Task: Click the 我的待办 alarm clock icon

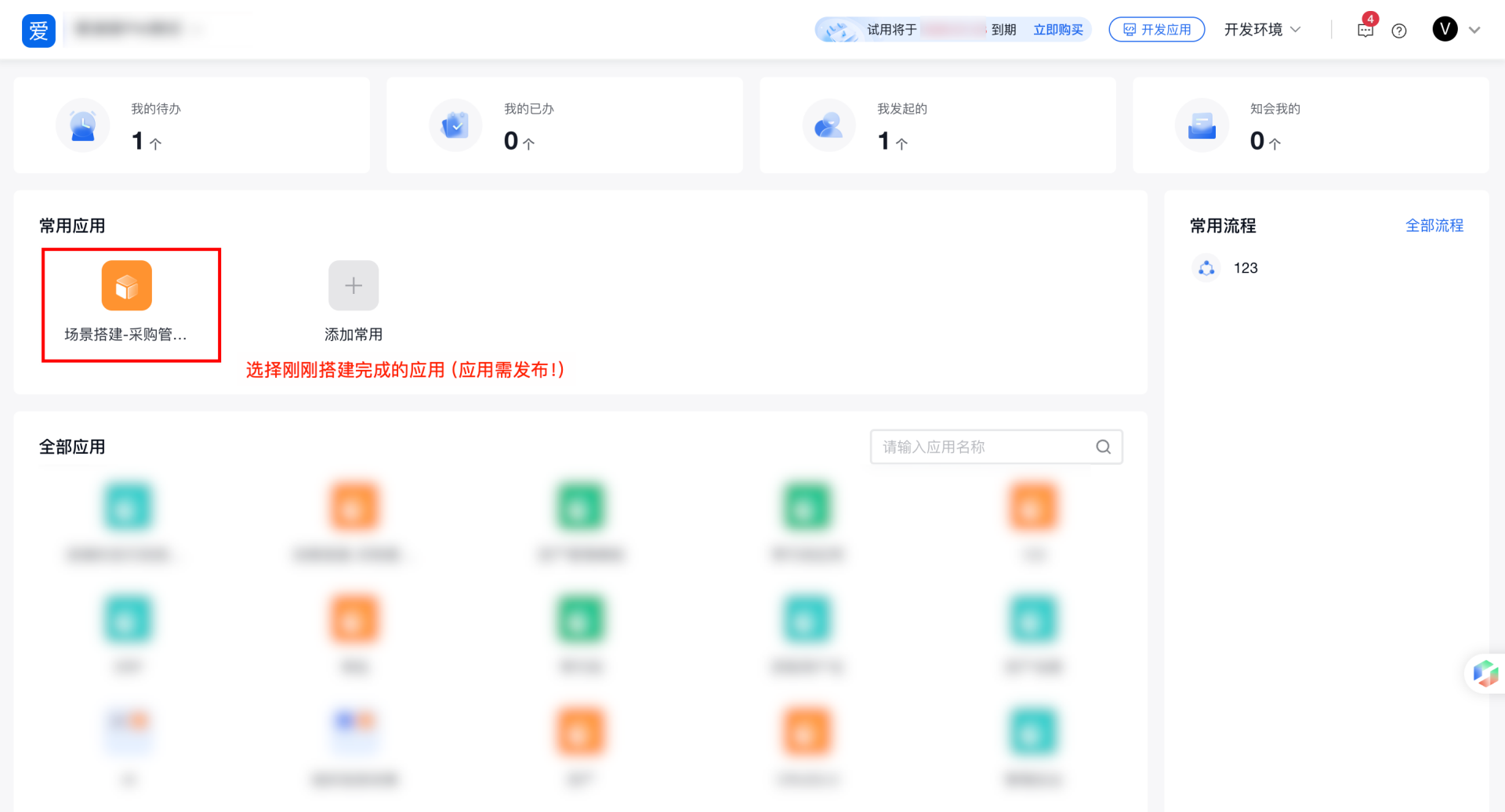Action: (82, 125)
